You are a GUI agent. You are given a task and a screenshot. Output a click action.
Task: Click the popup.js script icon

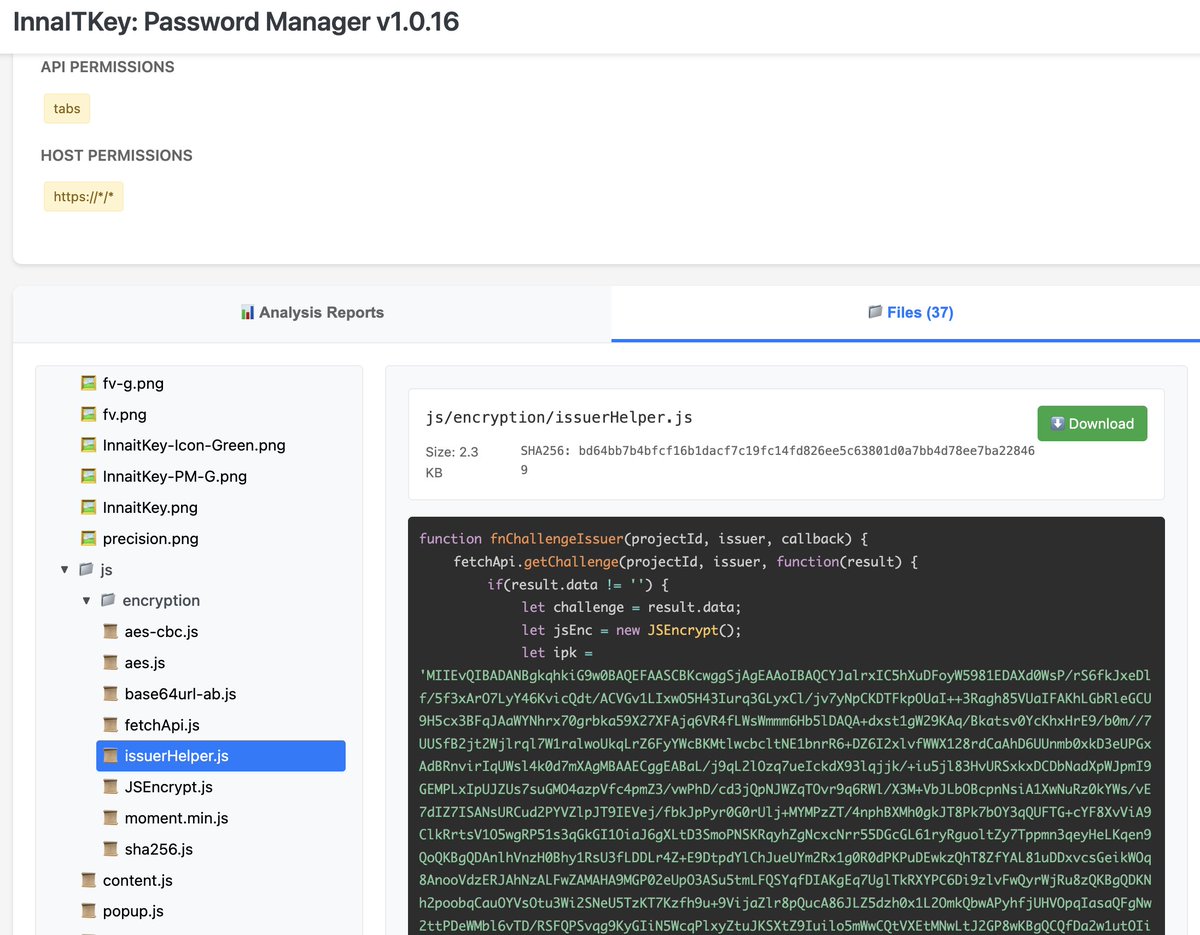pos(88,911)
